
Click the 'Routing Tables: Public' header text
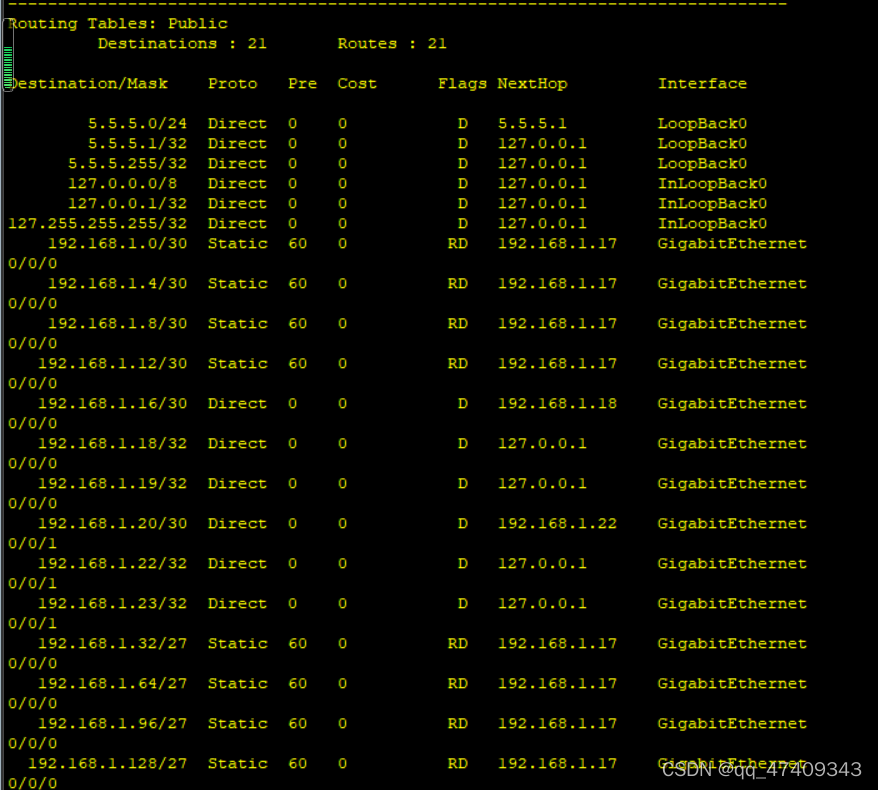tap(118, 24)
